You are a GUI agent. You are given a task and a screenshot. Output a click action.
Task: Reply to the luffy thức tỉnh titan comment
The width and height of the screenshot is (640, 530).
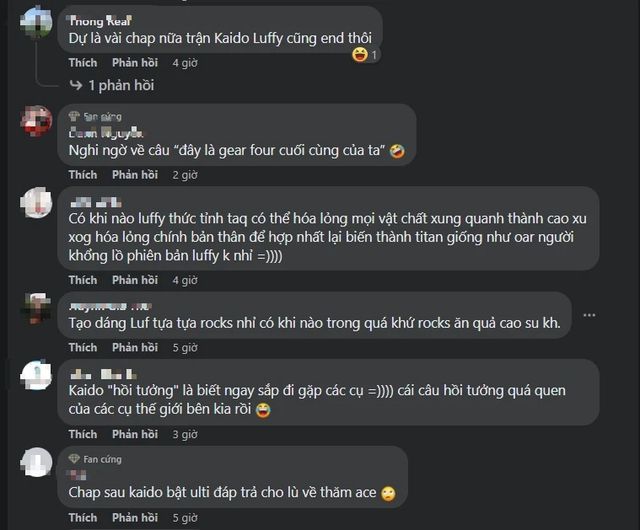pos(135,280)
